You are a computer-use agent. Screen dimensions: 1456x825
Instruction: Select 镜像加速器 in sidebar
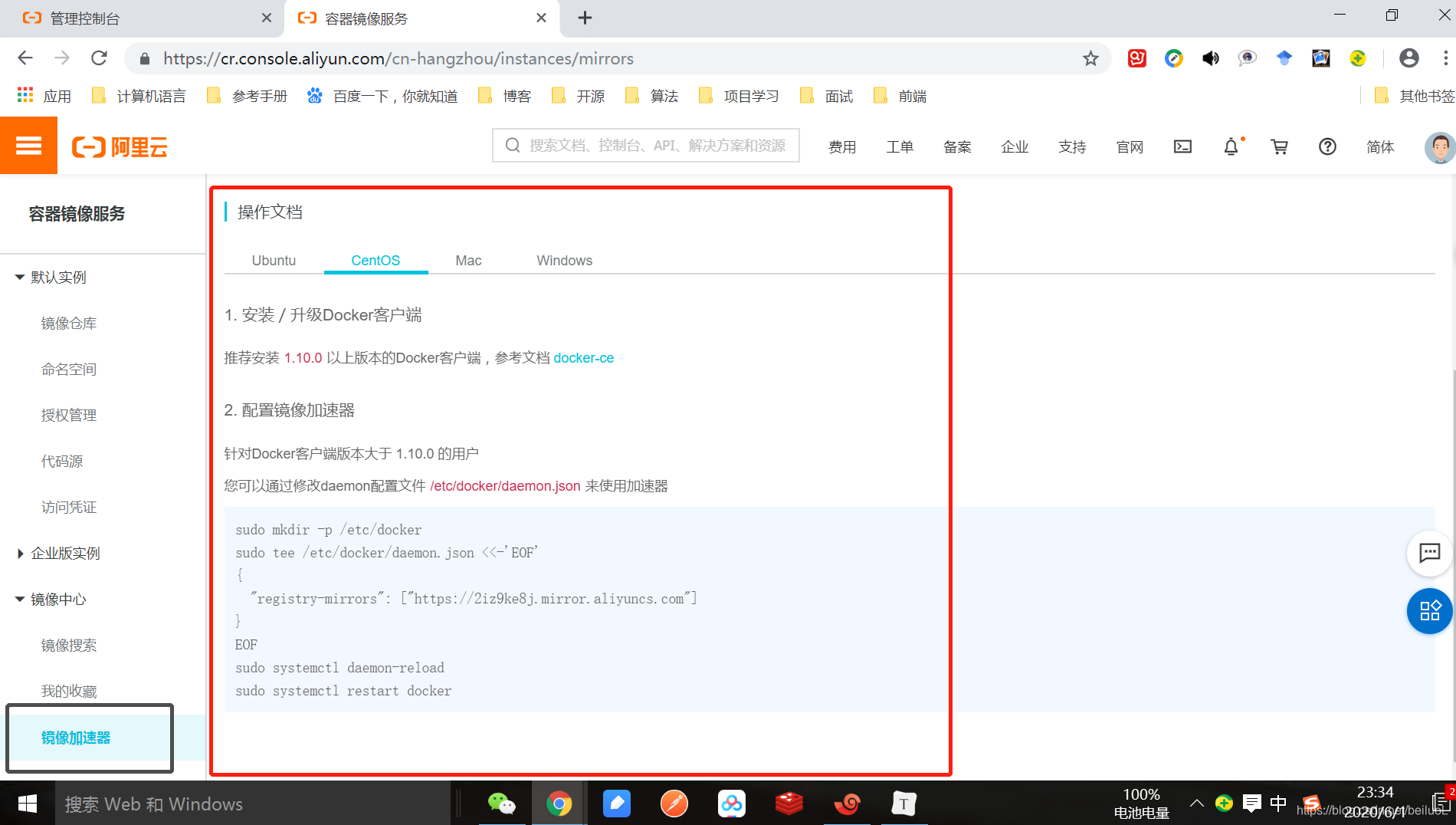(x=76, y=738)
